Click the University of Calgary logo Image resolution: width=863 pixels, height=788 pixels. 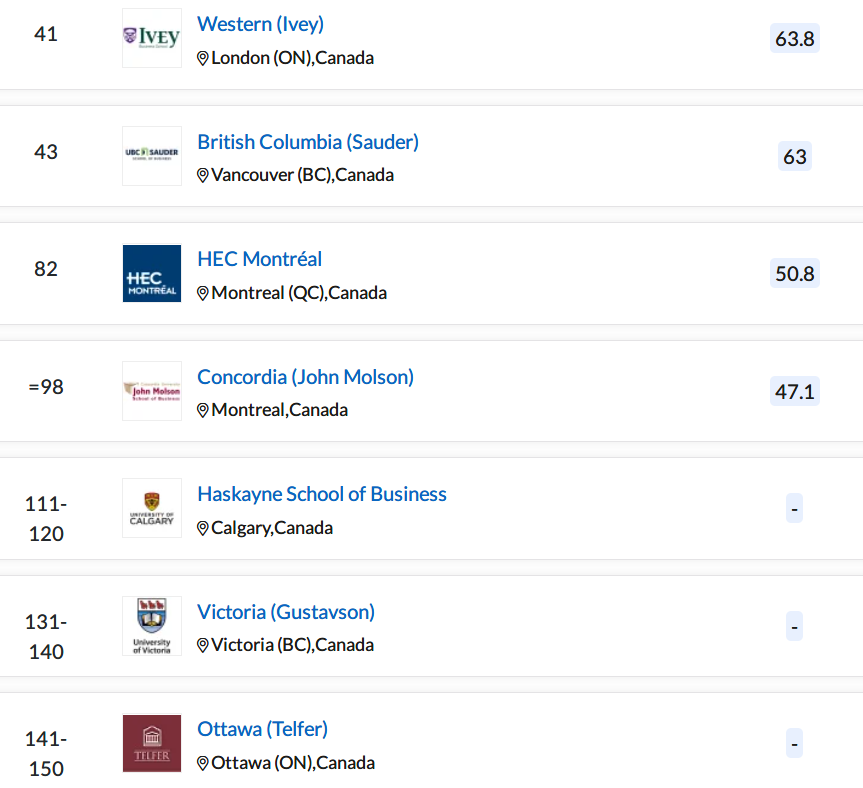pyautogui.click(x=152, y=508)
